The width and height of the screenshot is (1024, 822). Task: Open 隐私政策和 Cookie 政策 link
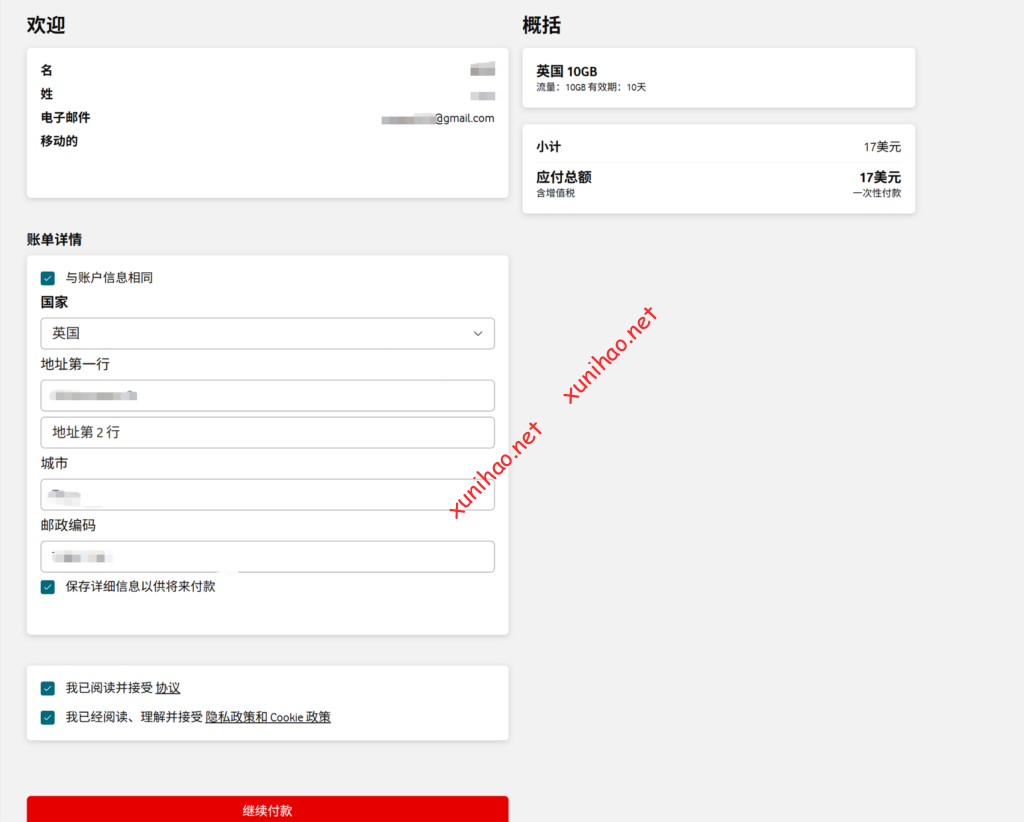(268, 717)
